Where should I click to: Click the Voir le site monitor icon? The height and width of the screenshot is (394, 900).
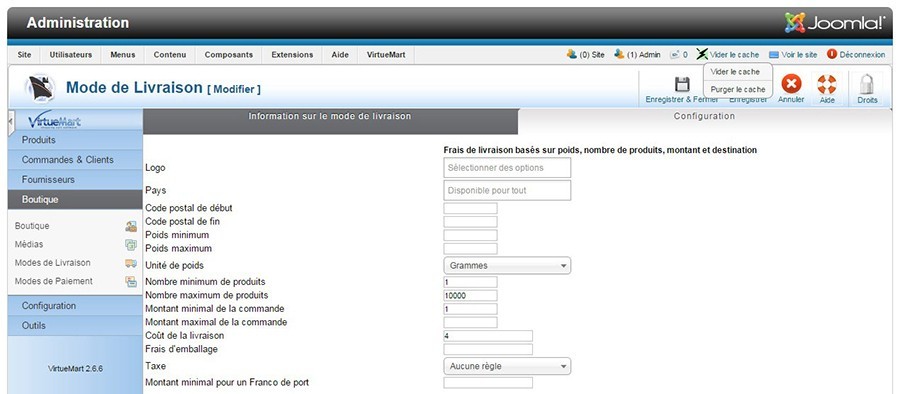click(774, 55)
